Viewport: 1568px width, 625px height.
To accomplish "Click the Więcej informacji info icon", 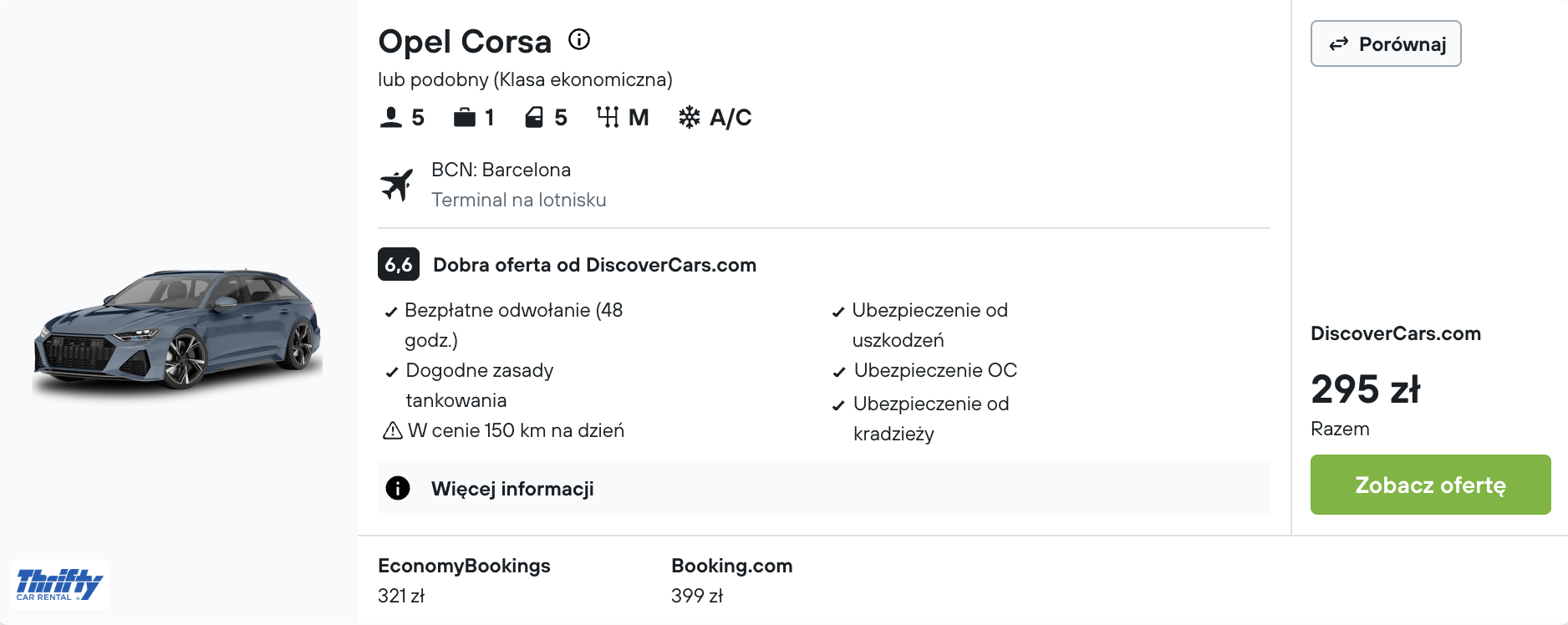I will pyautogui.click(x=398, y=488).
